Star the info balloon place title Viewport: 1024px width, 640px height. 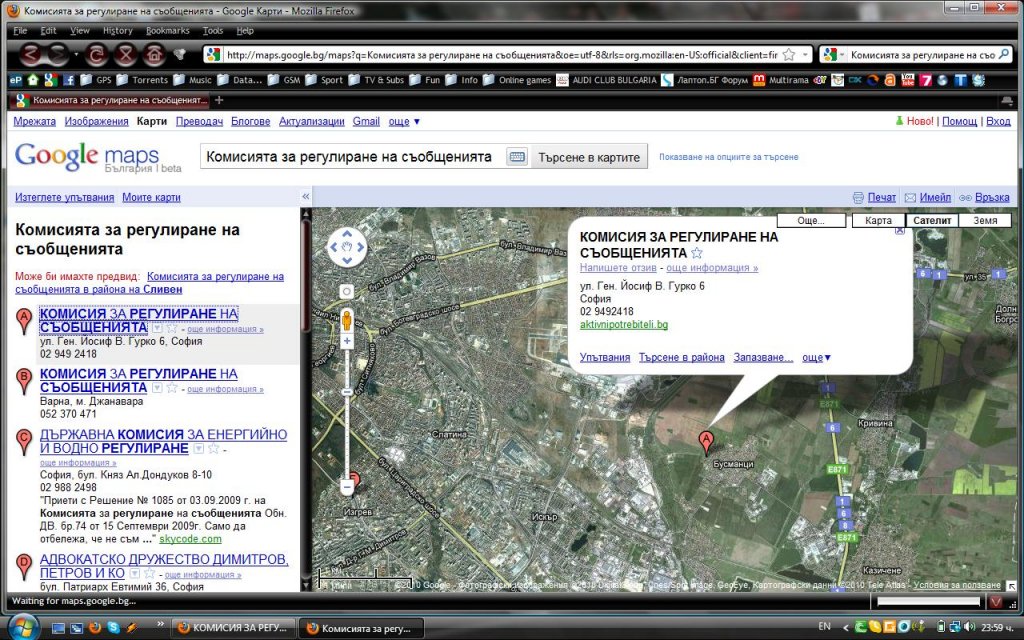[697, 253]
